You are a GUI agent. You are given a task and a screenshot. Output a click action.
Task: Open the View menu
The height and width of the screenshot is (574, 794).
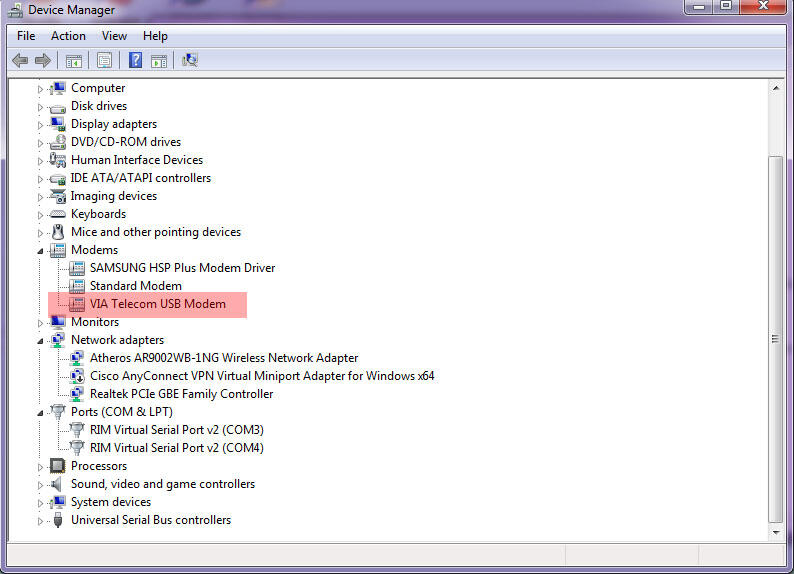(x=114, y=36)
